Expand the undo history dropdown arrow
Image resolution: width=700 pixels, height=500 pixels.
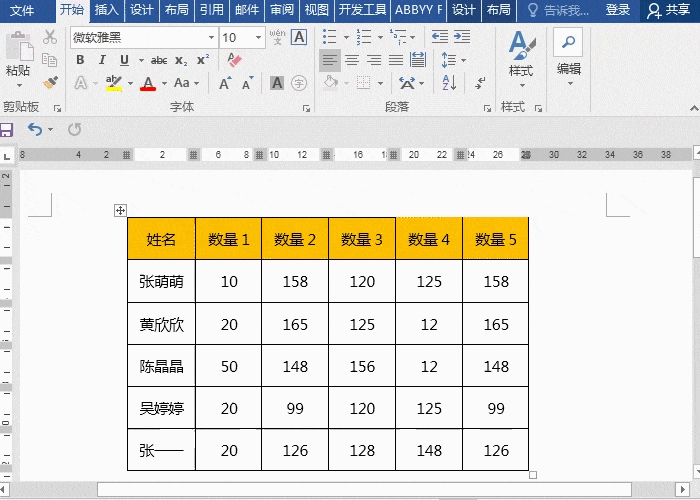[x=50, y=129]
